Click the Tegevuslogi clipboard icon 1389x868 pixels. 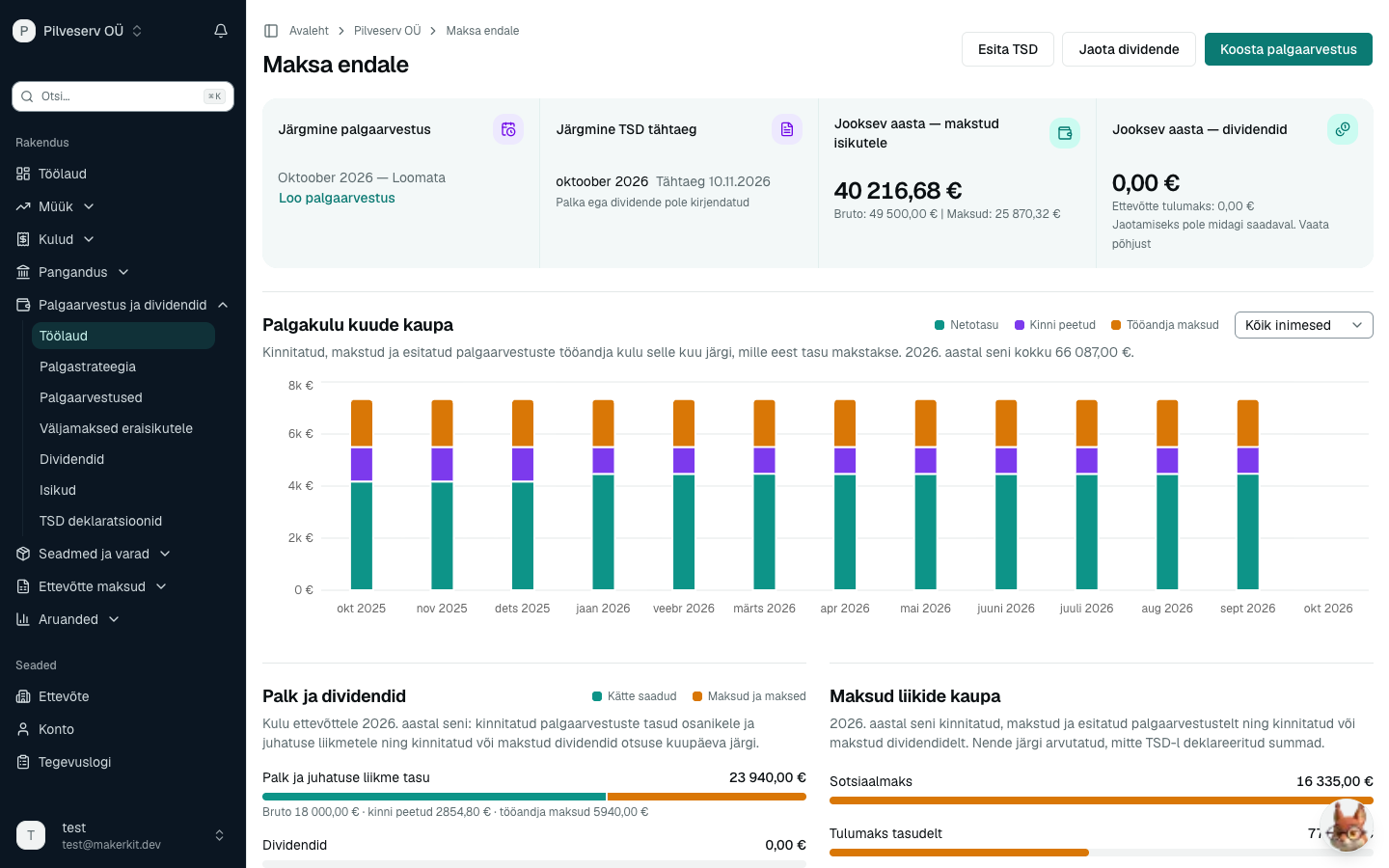point(23,762)
